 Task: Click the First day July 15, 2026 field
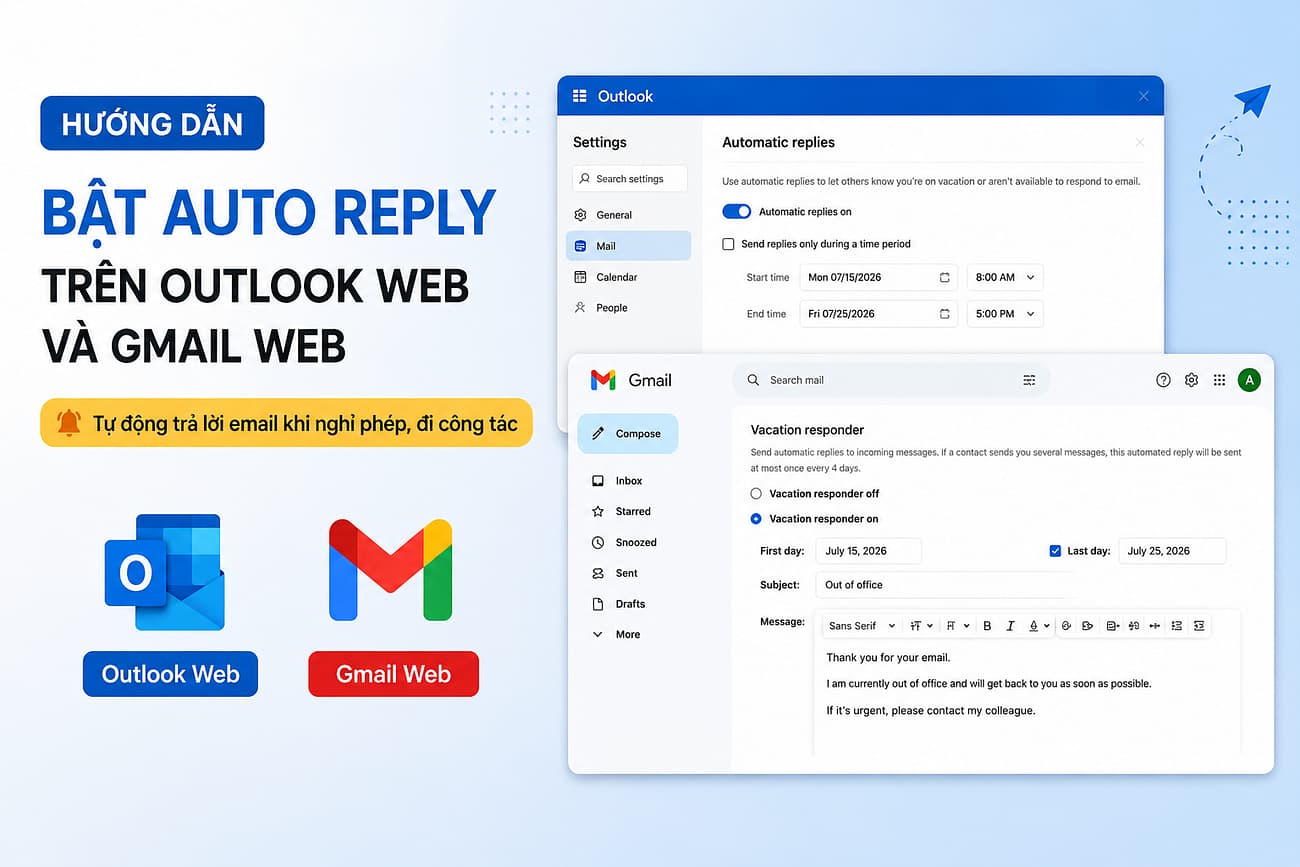click(868, 551)
